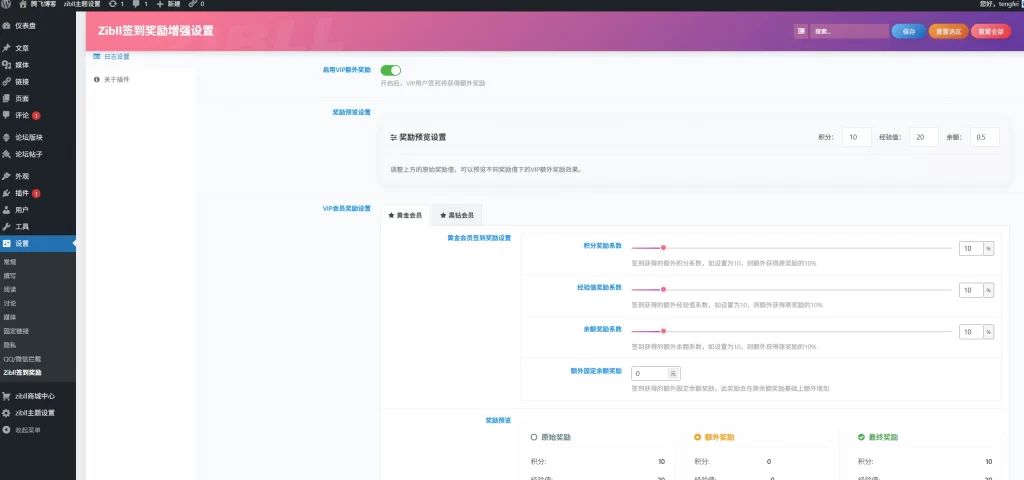The width and height of the screenshot is (1024, 480).
Task: Open Zibll签到奖励 submenu item
Action: pyautogui.click(x=22, y=372)
